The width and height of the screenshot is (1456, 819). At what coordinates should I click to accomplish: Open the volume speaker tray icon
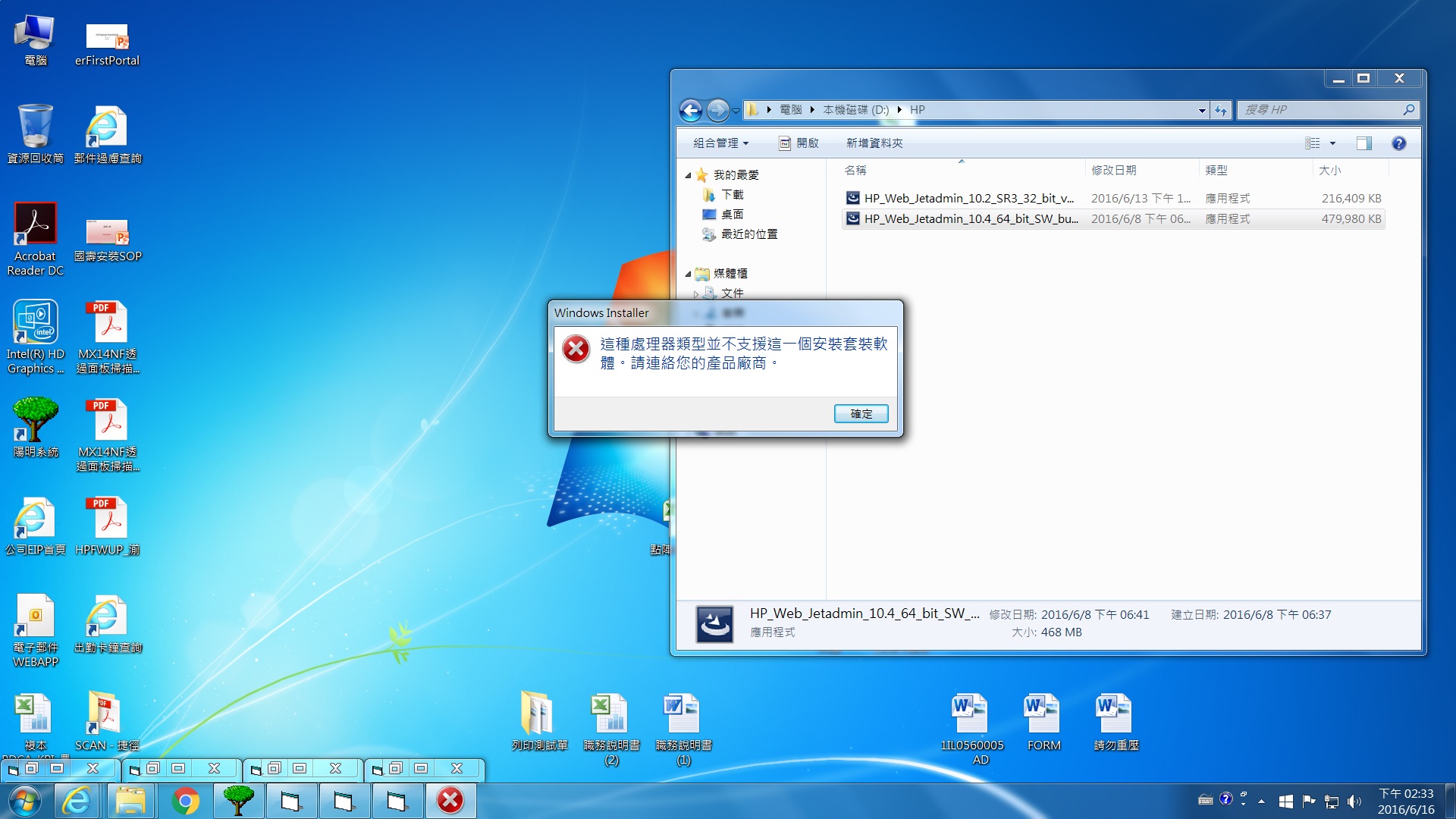(1354, 801)
